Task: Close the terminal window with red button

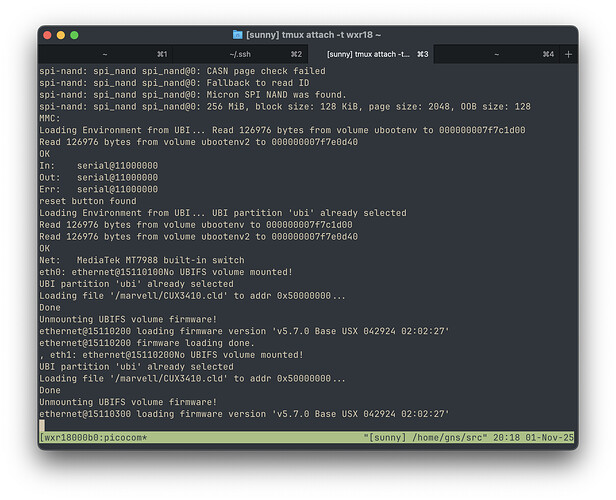Action: (x=48, y=35)
